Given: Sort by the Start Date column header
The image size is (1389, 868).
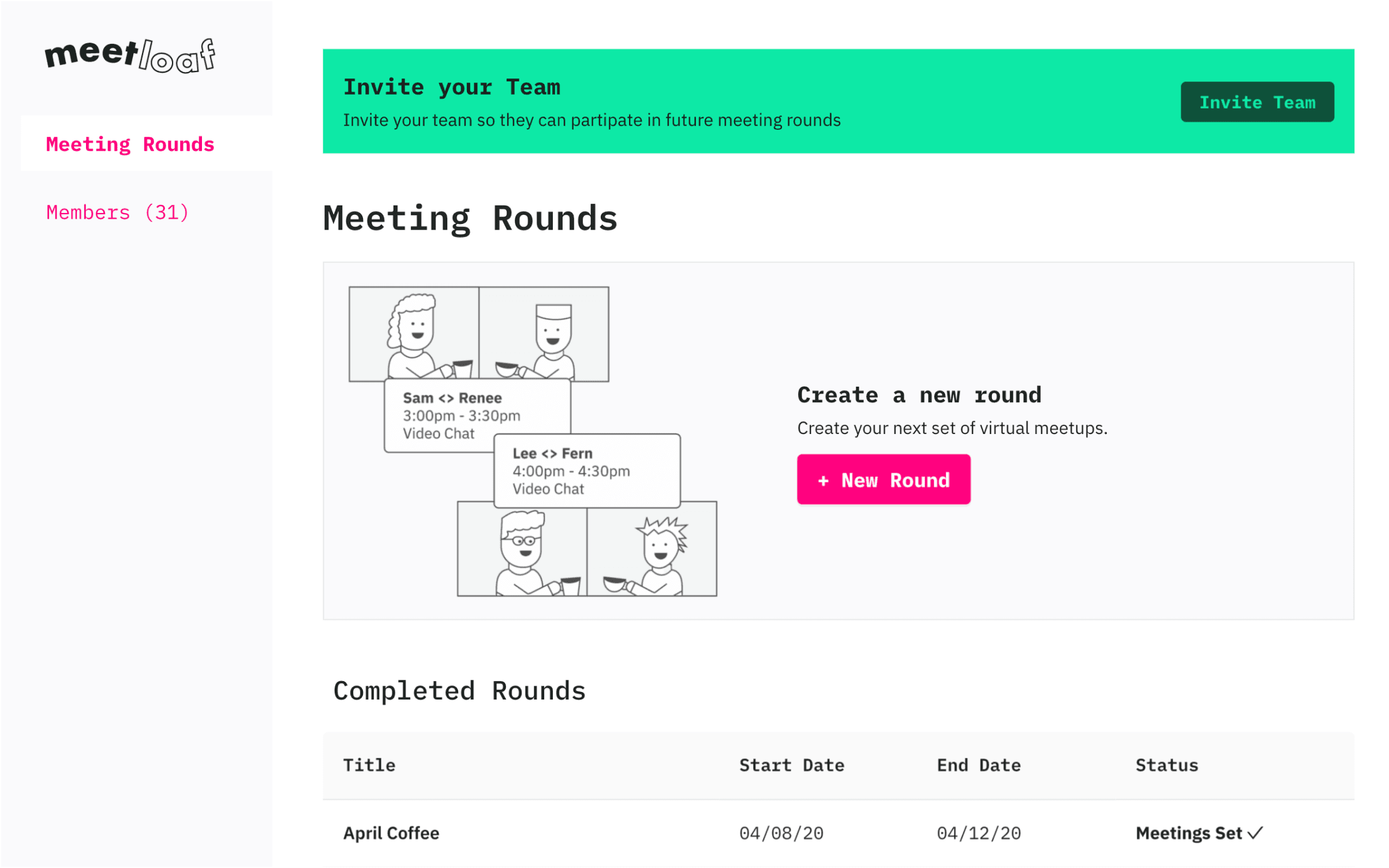Looking at the screenshot, I should click(x=792, y=765).
